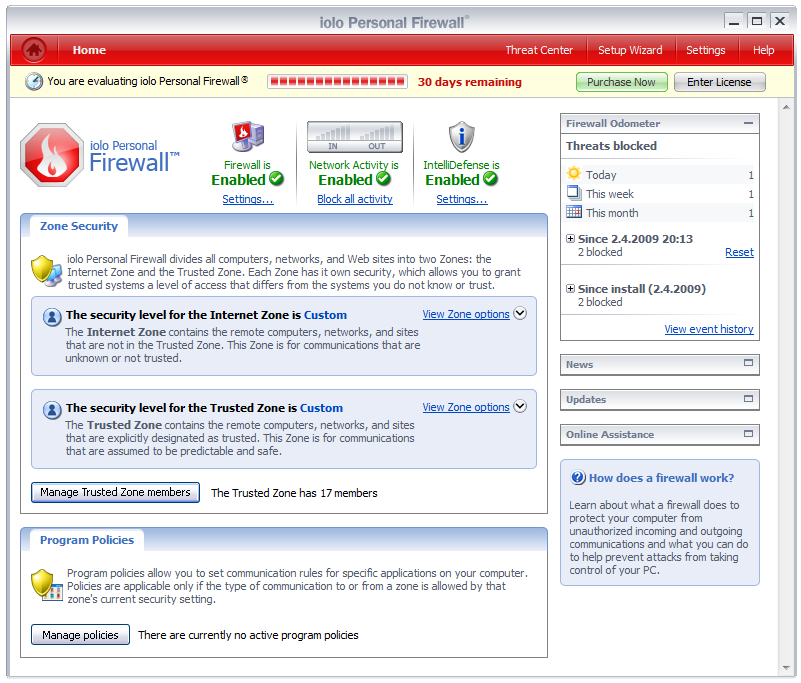Click View event history link
Viewport: 801px width, 683px height.
pyautogui.click(x=709, y=329)
